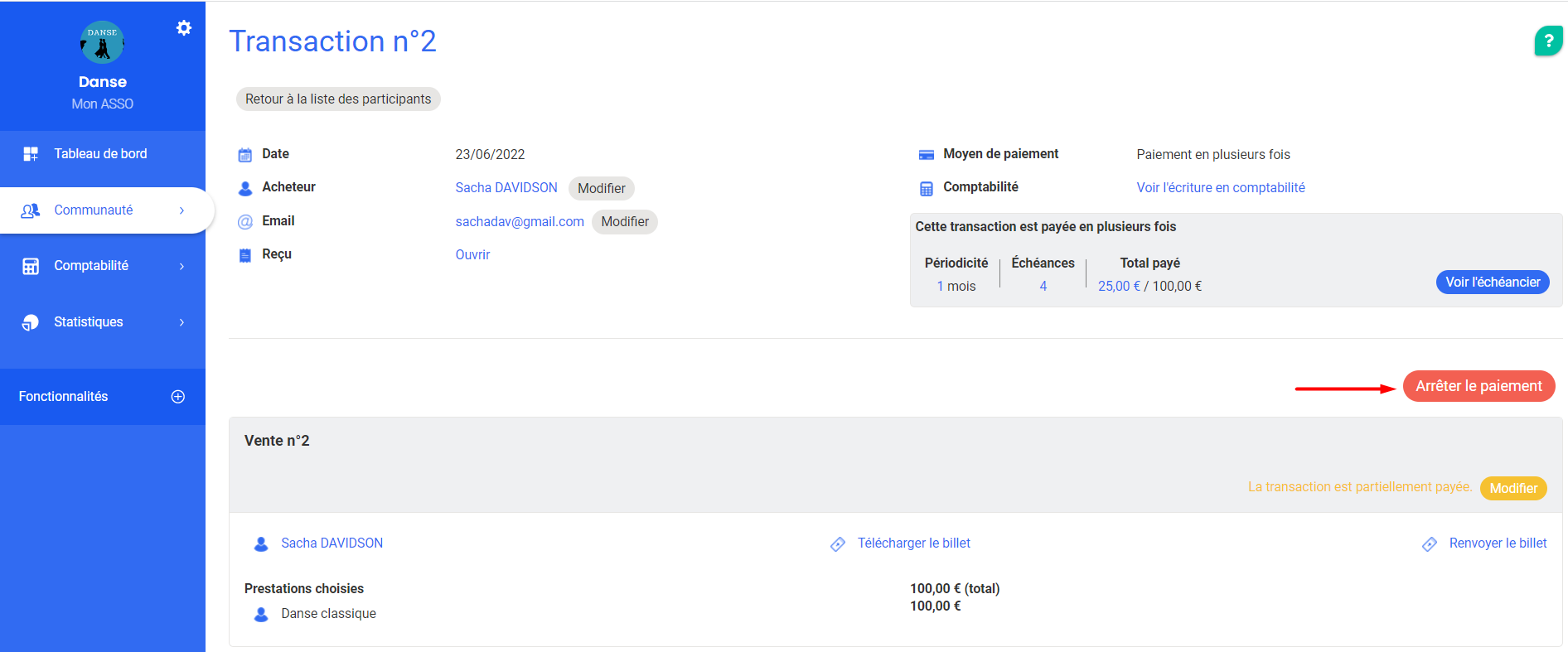The image size is (1568, 652).
Task: Expand the Statistiques submenu arrow
Action: 181,322
